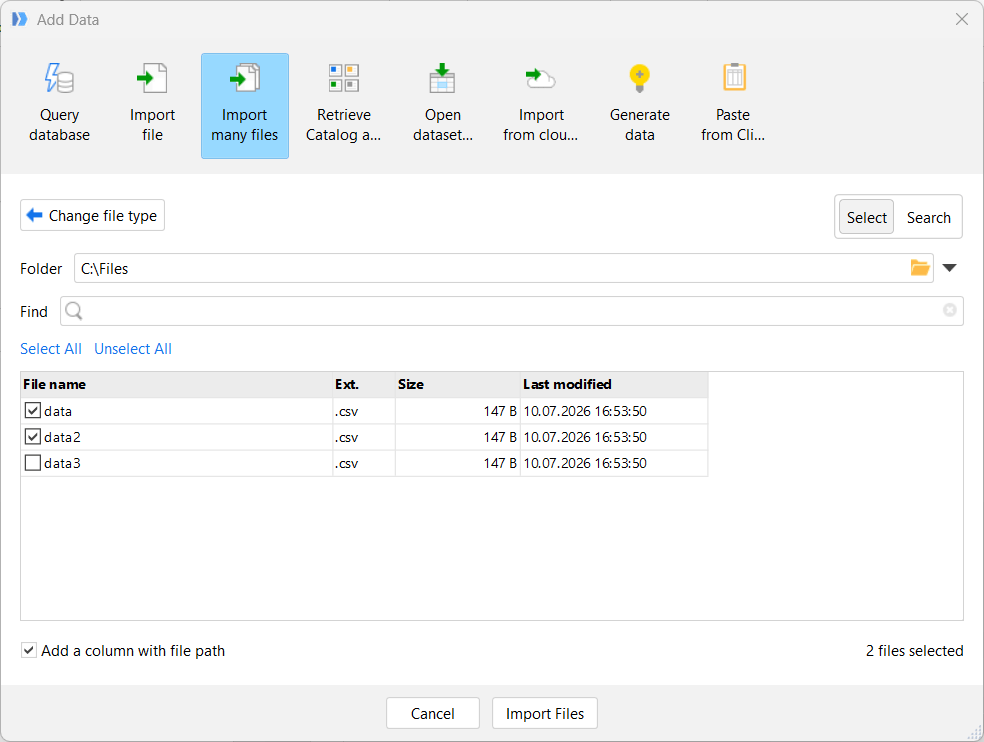Screen dimensions: 984x742
Task: Click the Select All link
Action: pos(51,349)
